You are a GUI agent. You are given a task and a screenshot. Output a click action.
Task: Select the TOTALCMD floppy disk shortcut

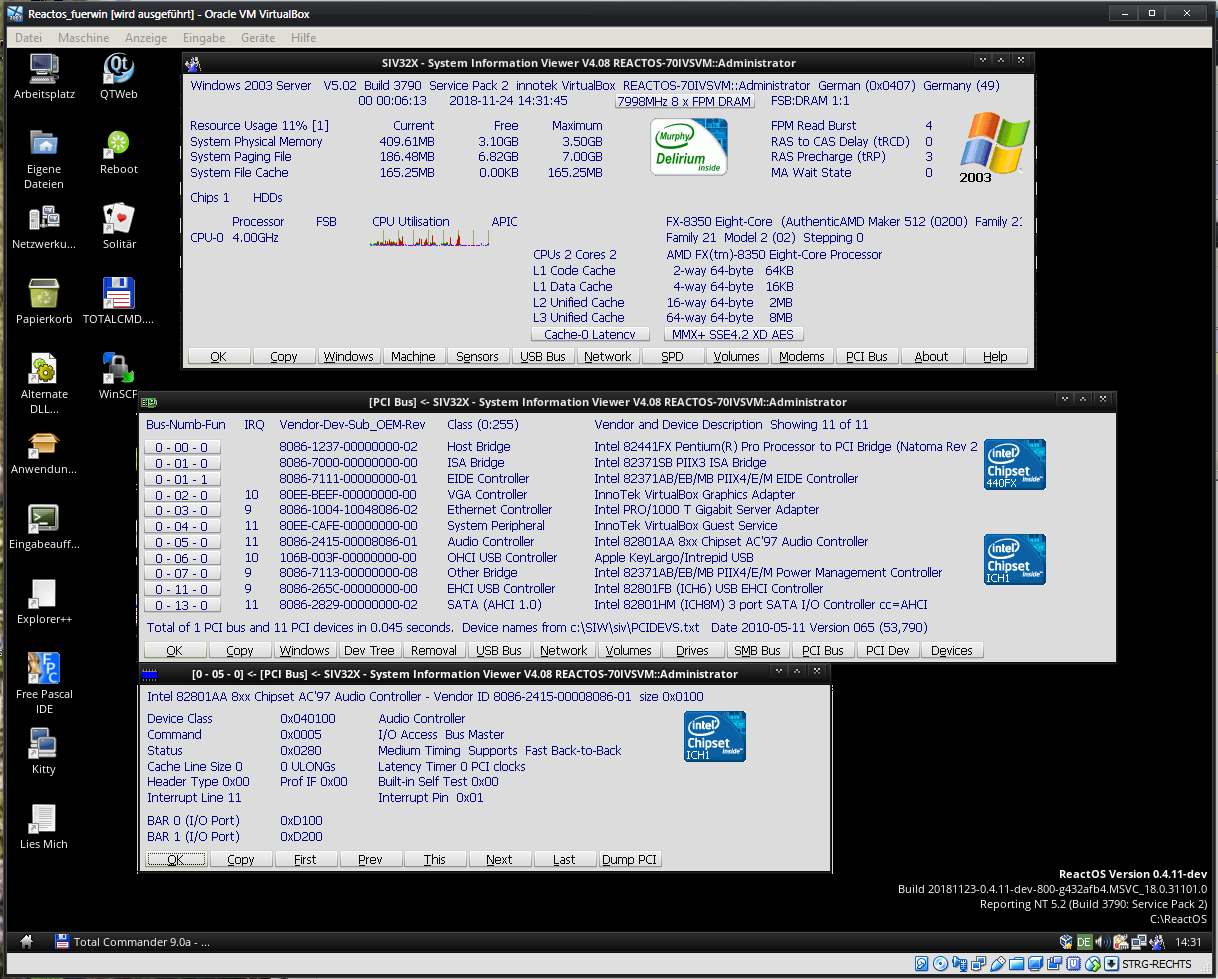coord(119,294)
